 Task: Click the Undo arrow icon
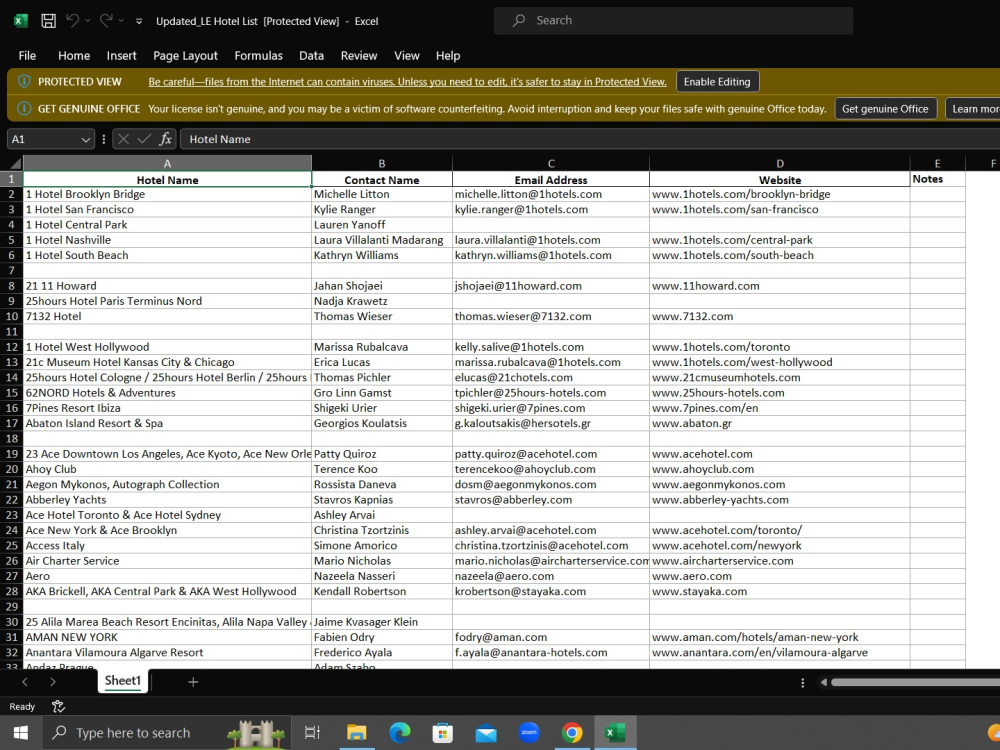point(73,20)
